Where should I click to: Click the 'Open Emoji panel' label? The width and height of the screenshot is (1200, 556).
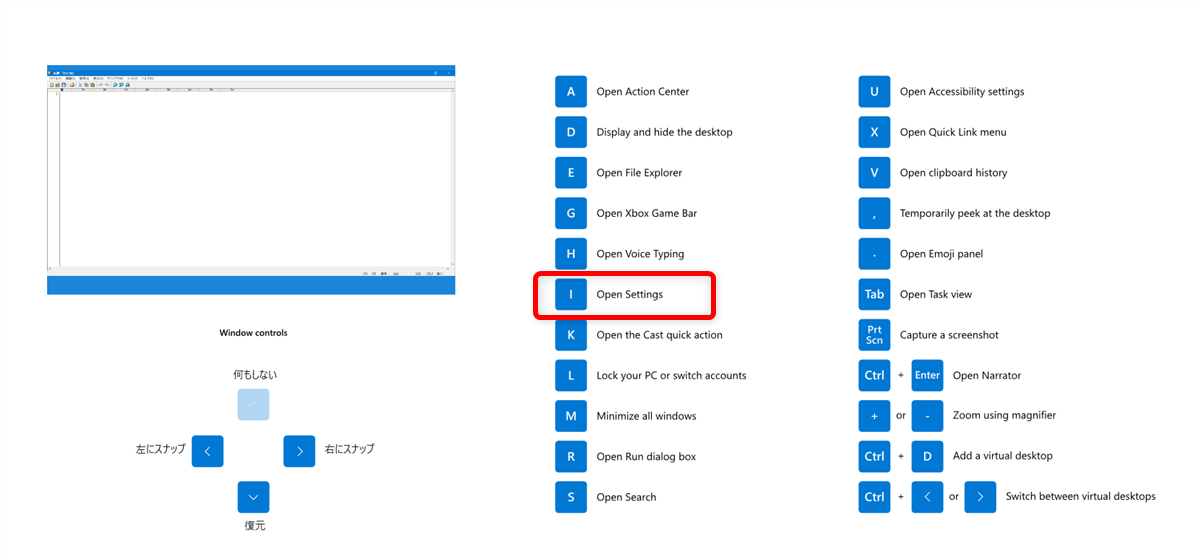941,254
